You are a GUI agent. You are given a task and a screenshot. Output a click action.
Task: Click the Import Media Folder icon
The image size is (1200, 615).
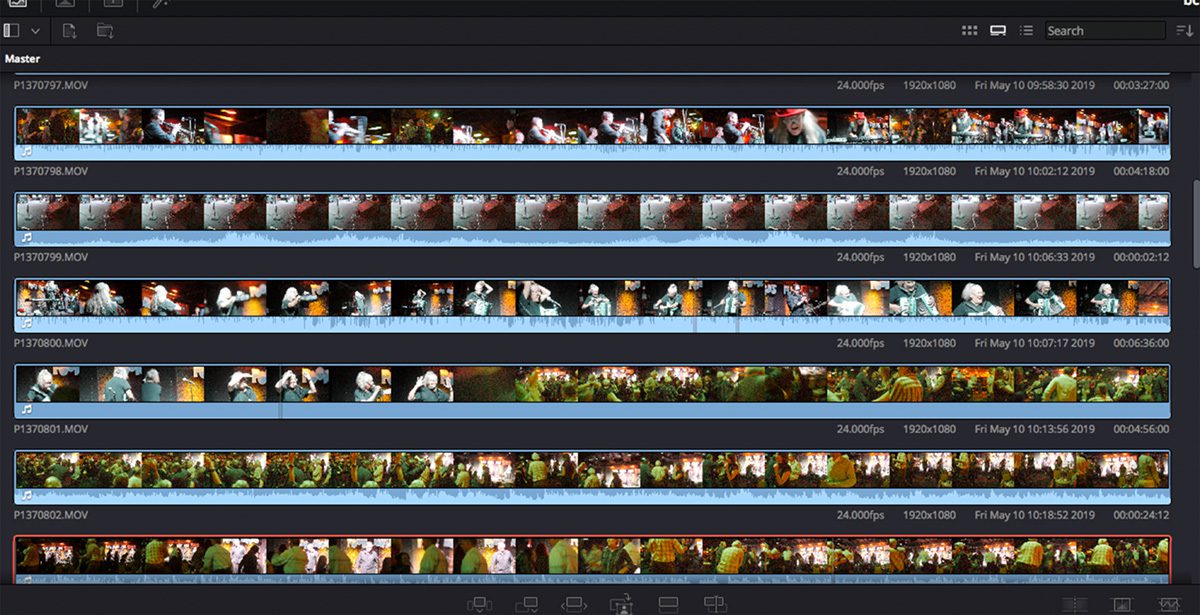coord(104,31)
